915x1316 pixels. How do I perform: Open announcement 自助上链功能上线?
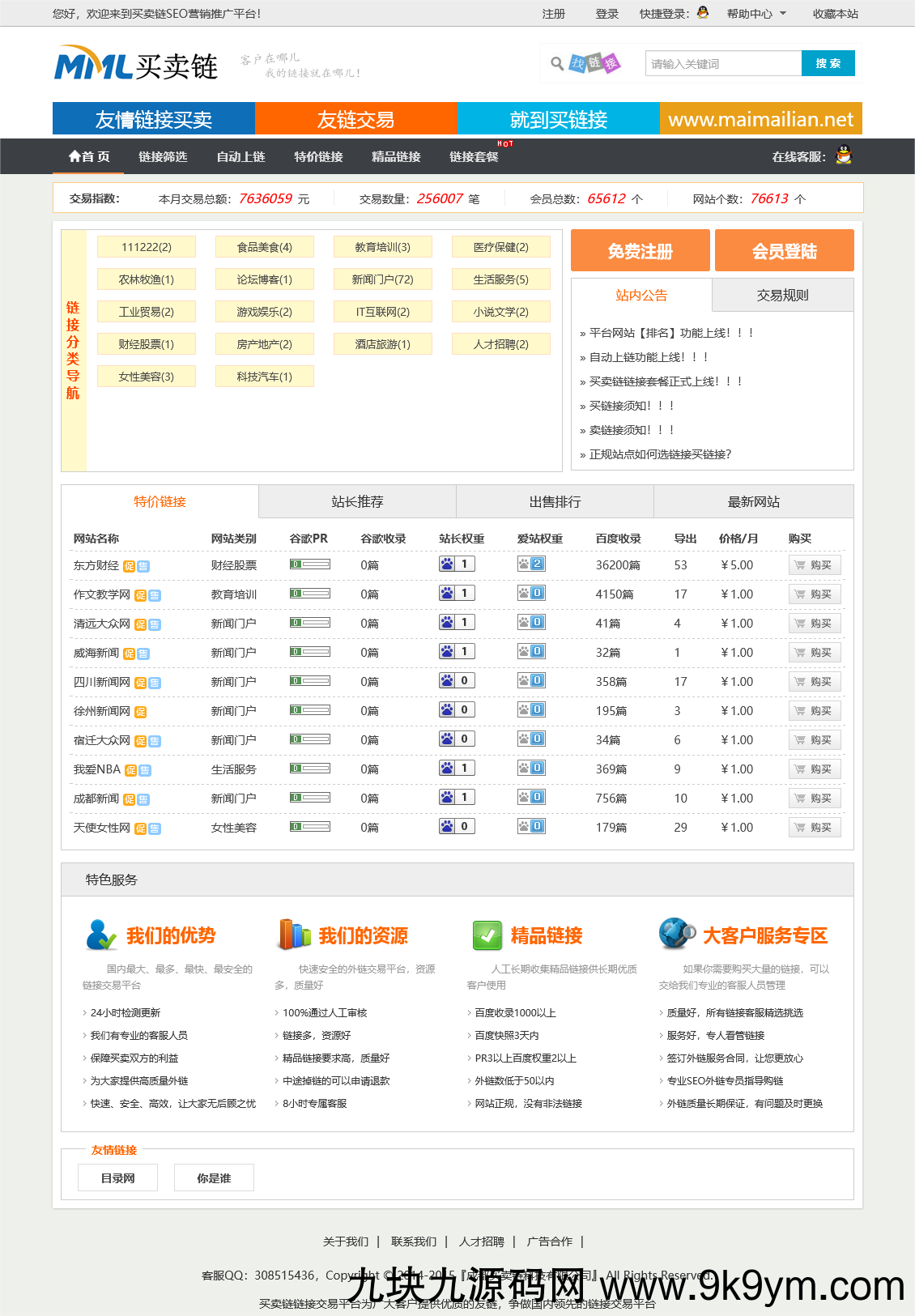coord(649,357)
